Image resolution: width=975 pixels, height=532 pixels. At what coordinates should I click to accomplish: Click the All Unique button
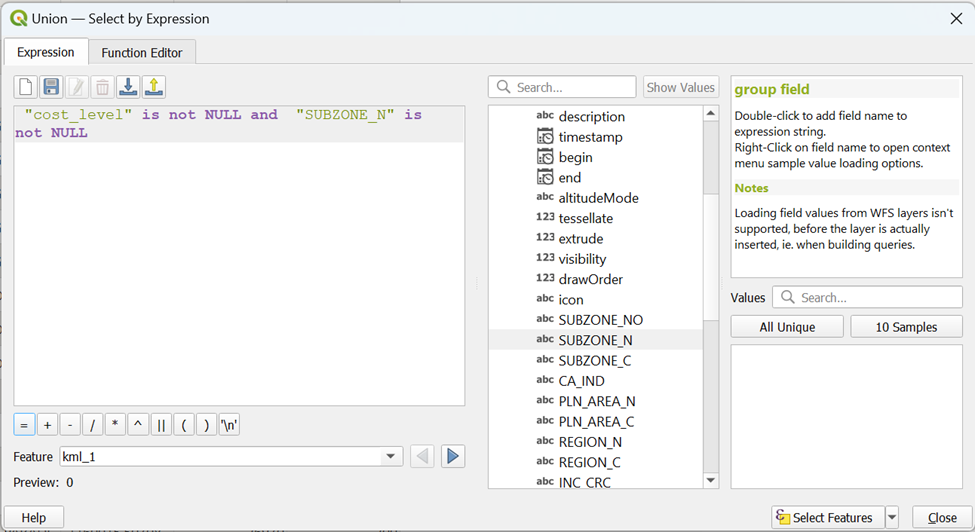point(787,327)
